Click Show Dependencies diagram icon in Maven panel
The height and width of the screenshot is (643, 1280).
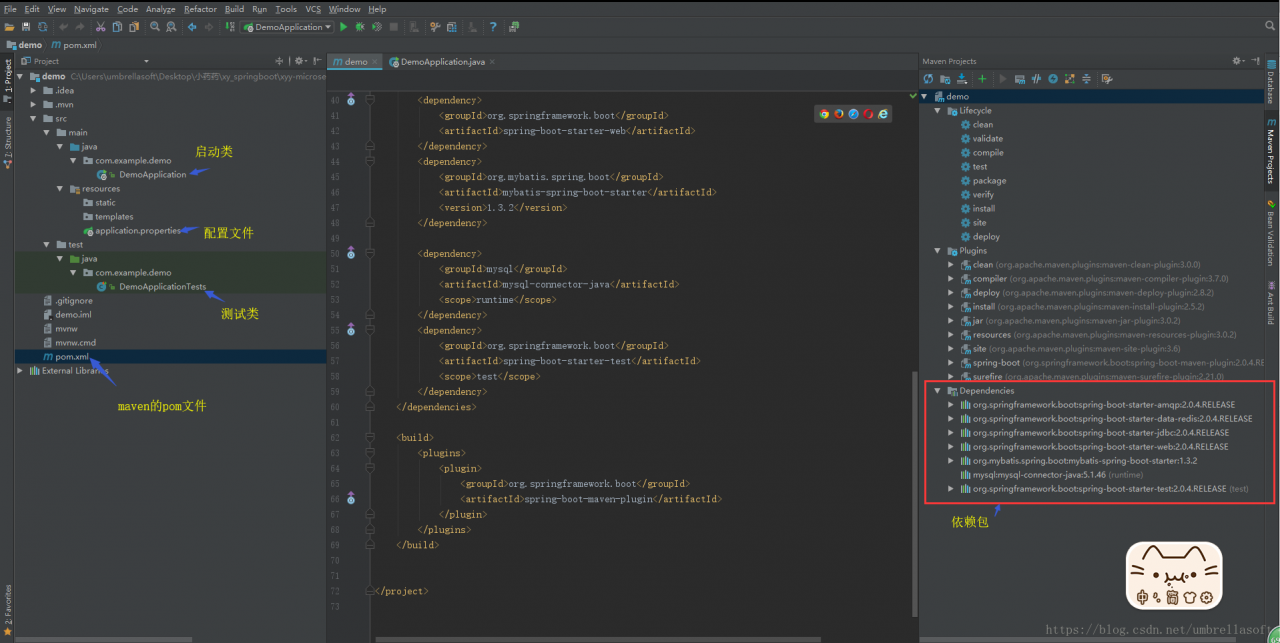coord(1069,78)
